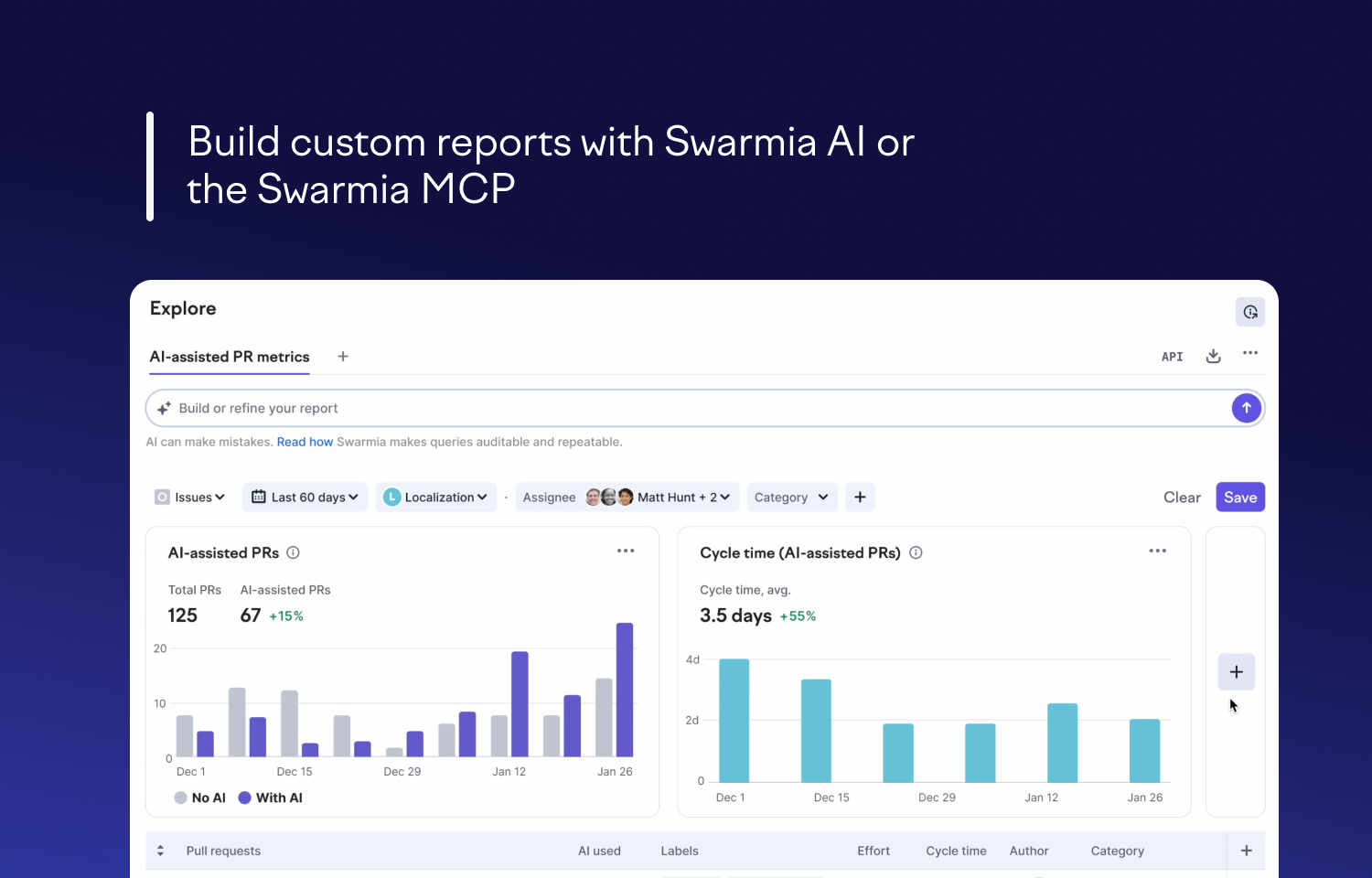Click Clear to reset filters

point(1182,498)
